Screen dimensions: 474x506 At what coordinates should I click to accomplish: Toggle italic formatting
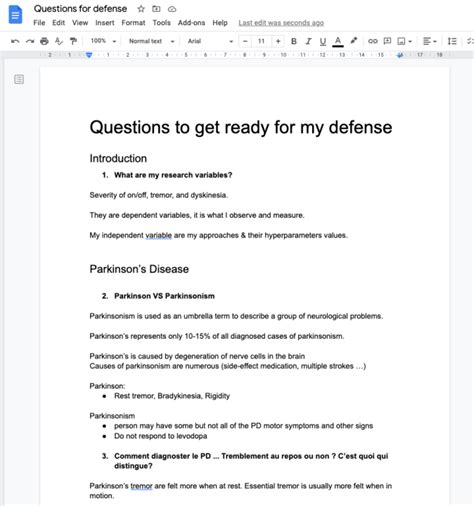pyautogui.click(x=308, y=41)
